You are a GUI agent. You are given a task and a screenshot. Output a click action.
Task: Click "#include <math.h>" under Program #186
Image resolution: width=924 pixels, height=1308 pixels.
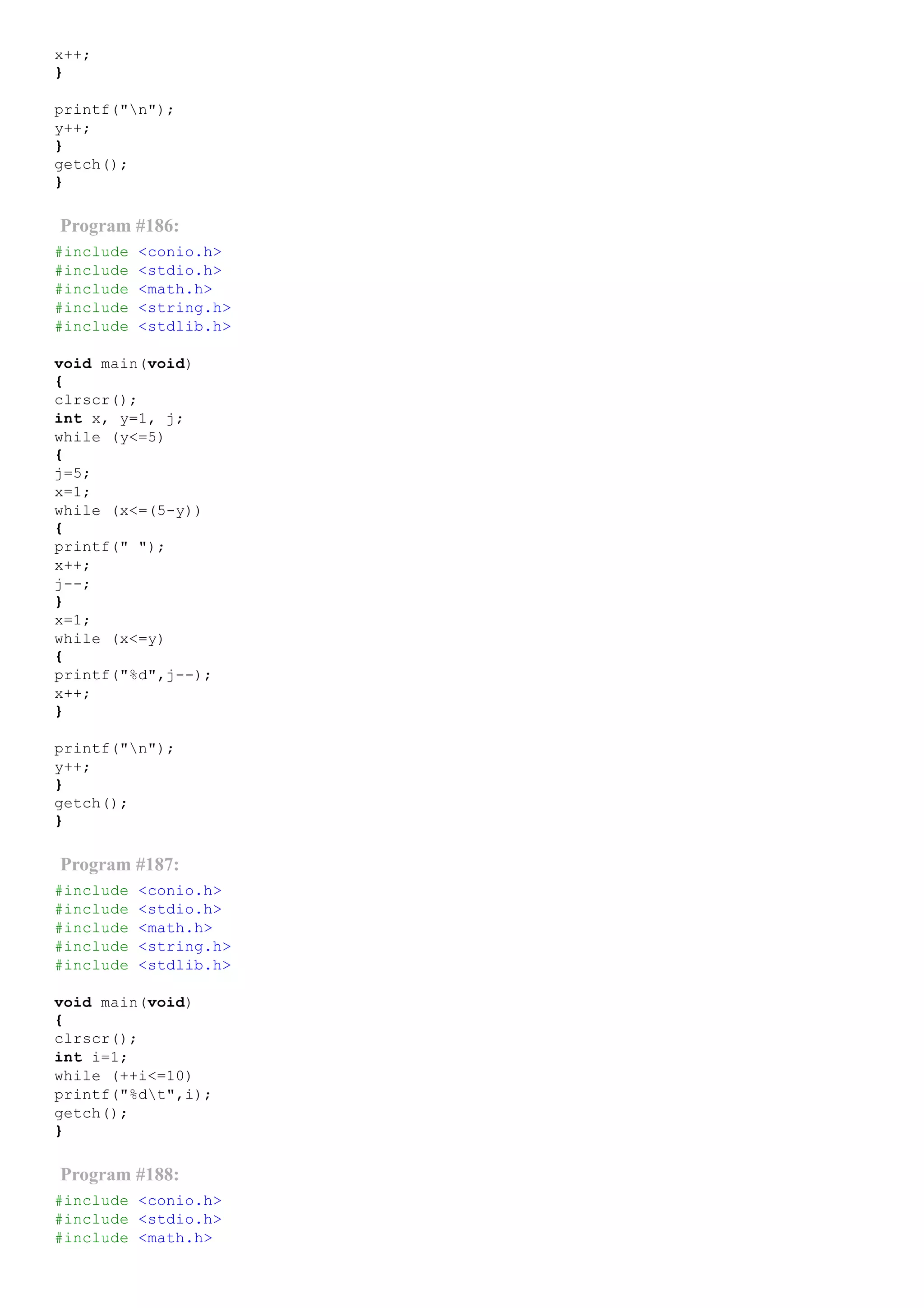(134, 290)
